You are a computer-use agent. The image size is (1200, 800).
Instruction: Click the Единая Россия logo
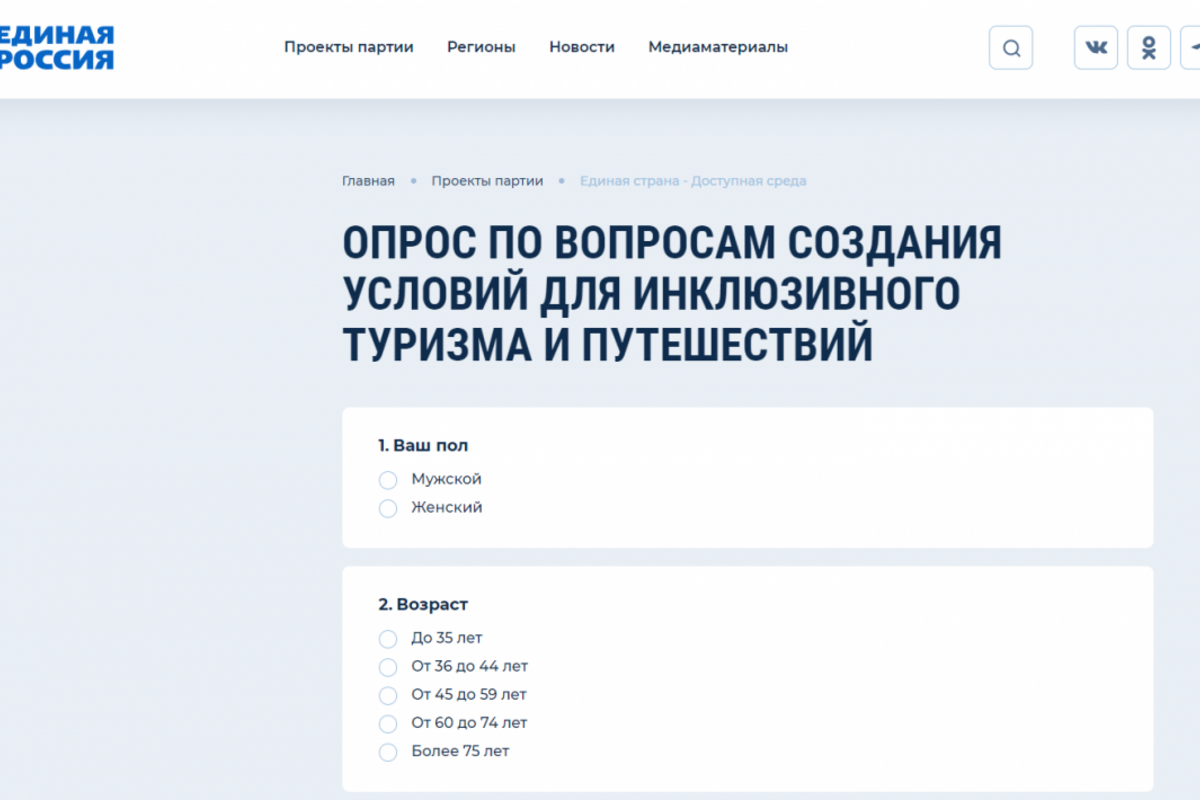(x=56, y=47)
